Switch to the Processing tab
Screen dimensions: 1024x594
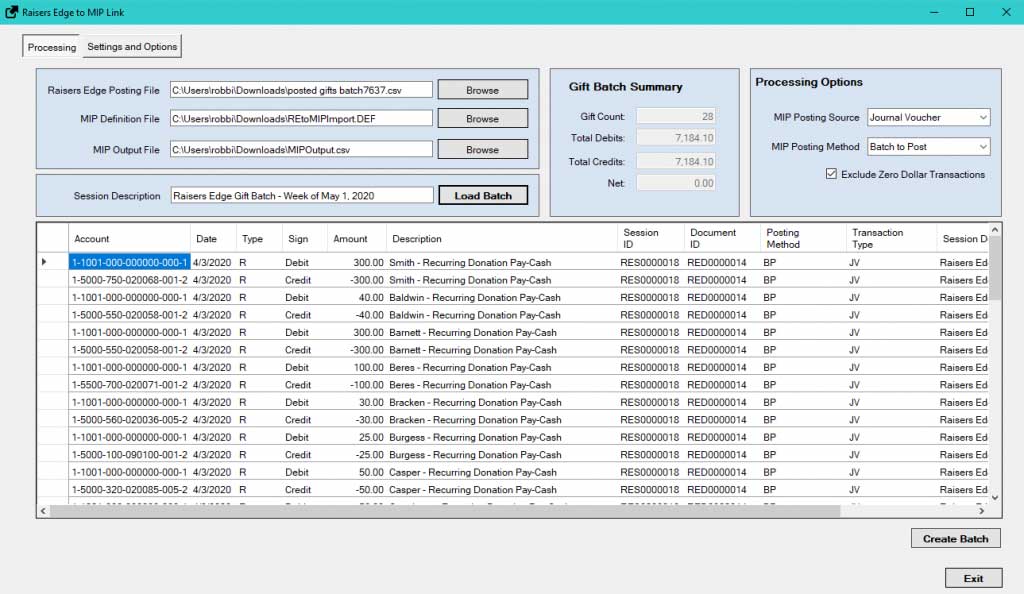(x=52, y=47)
